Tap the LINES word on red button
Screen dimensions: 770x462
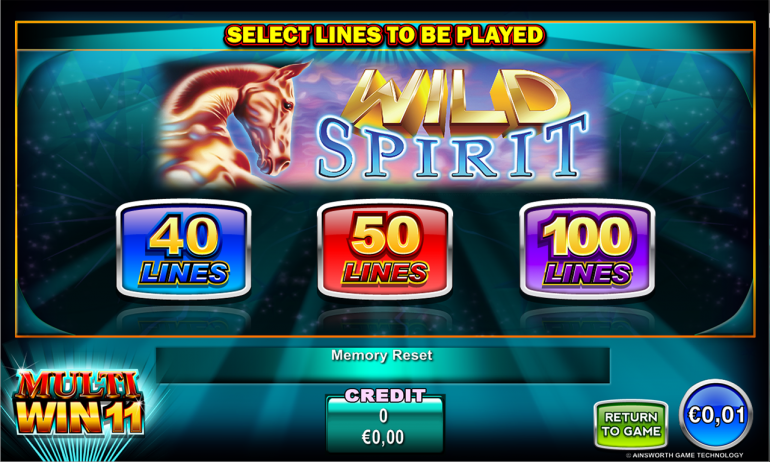[x=385, y=273]
